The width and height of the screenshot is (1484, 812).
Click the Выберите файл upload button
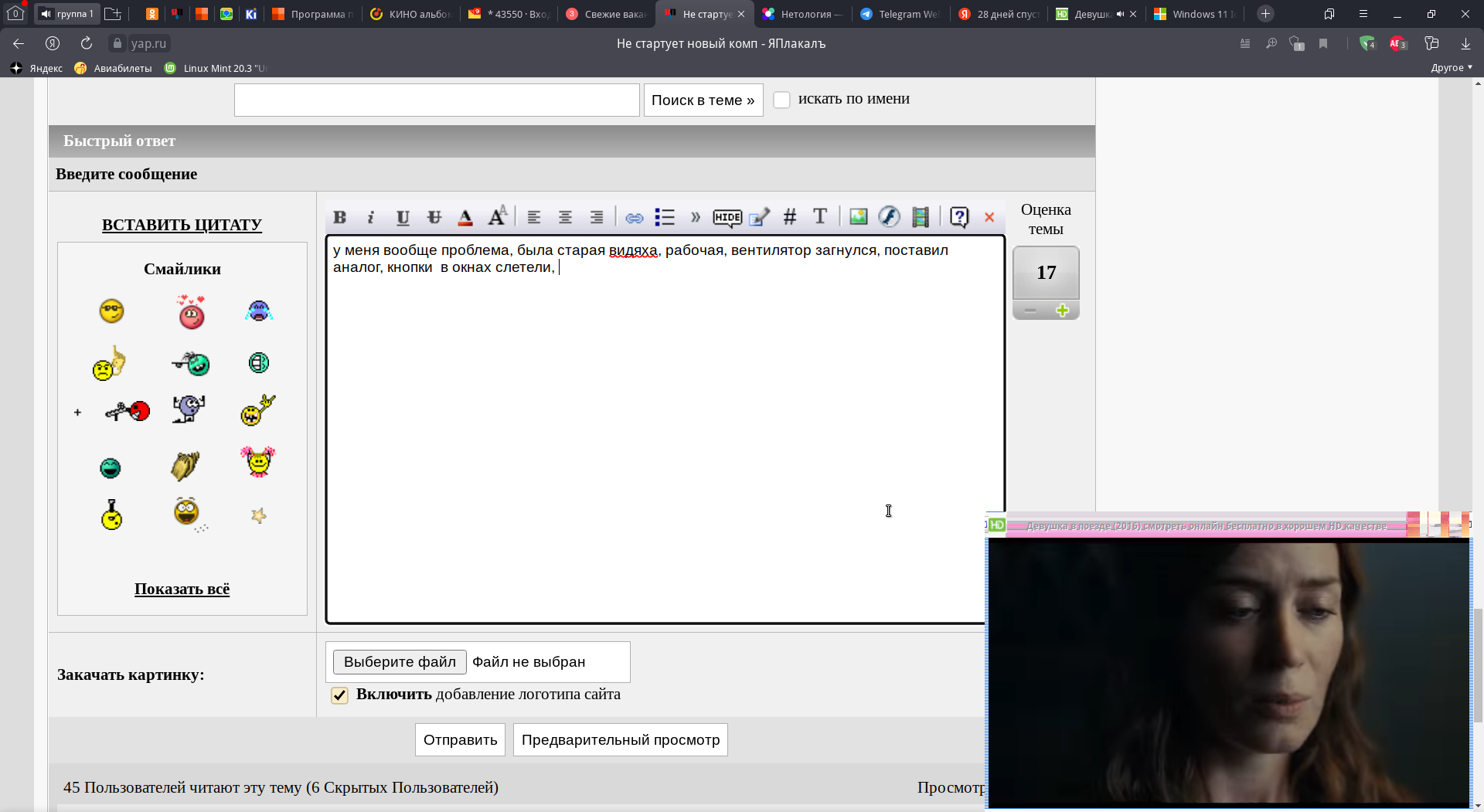(400, 662)
